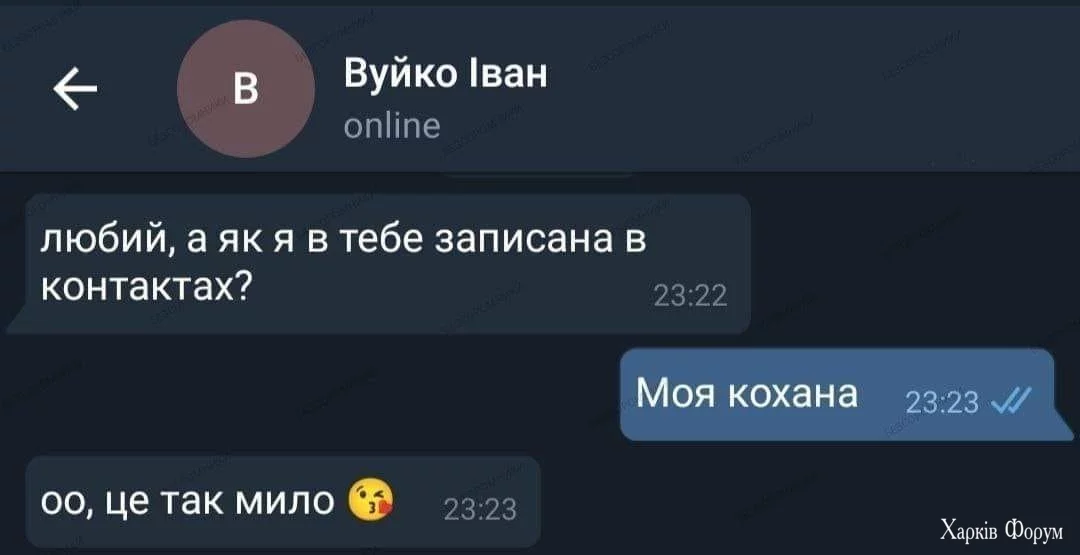Click the letter "В" inside the avatar
The width and height of the screenshot is (1080, 555).
pyautogui.click(x=246, y=90)
